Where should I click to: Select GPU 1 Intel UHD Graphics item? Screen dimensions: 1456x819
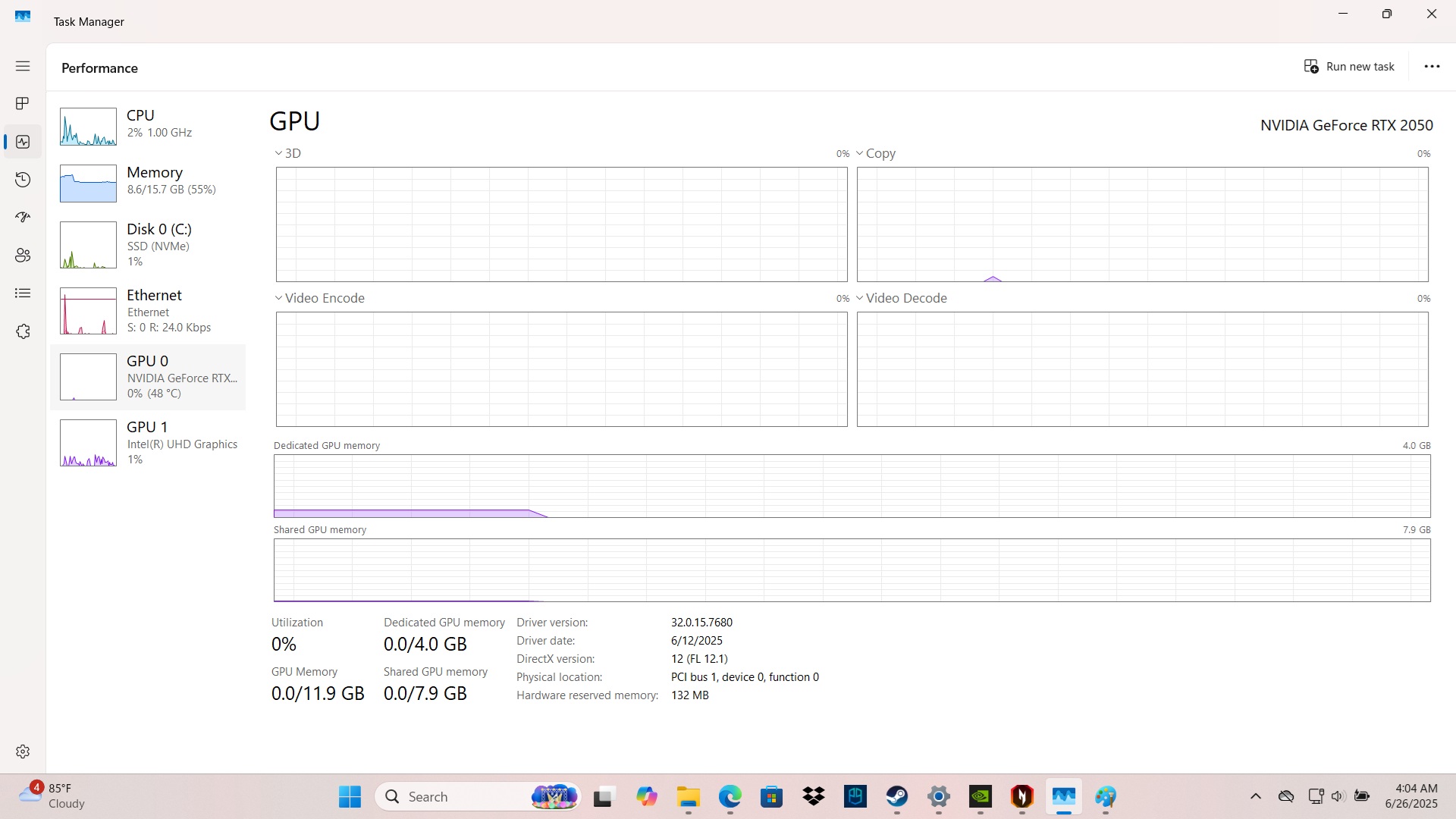[x=149, y=443]
